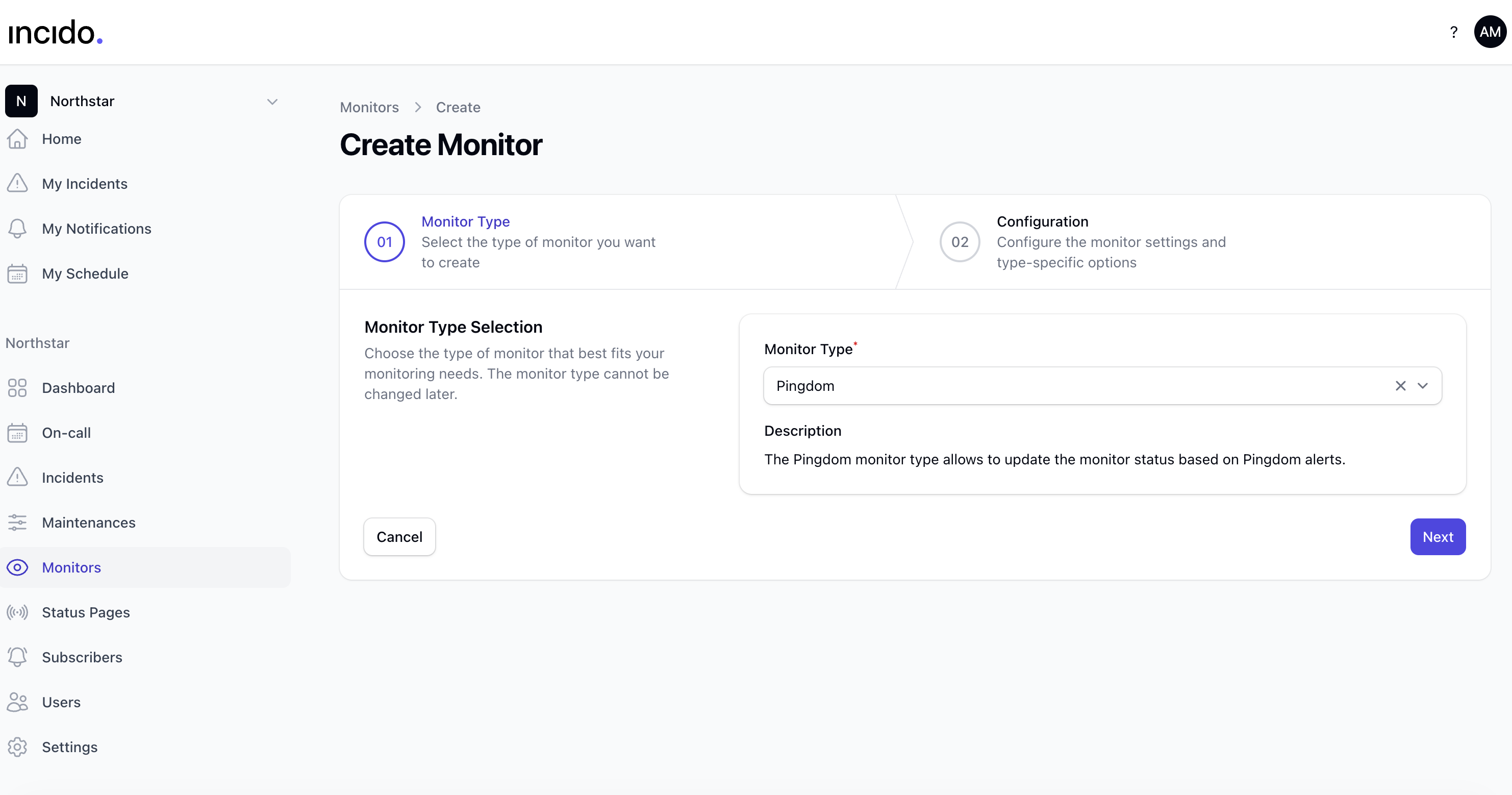
Task: Open the Monitor Type dropdown arrow
Action: 1423,386
